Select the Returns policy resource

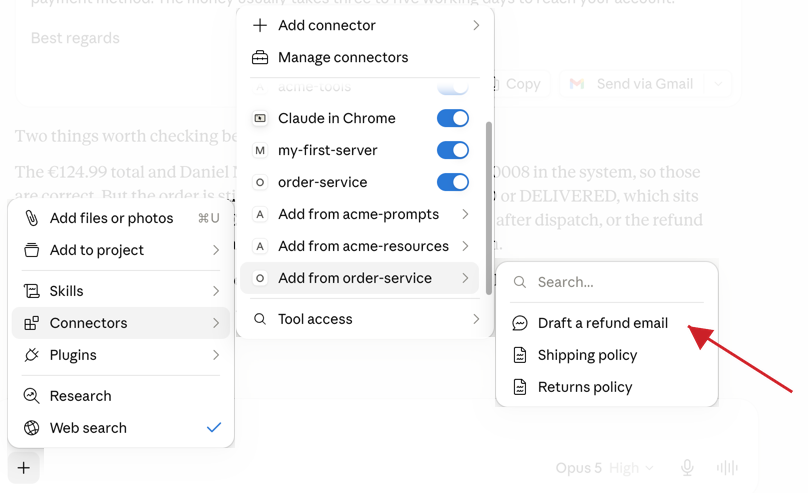607,387
